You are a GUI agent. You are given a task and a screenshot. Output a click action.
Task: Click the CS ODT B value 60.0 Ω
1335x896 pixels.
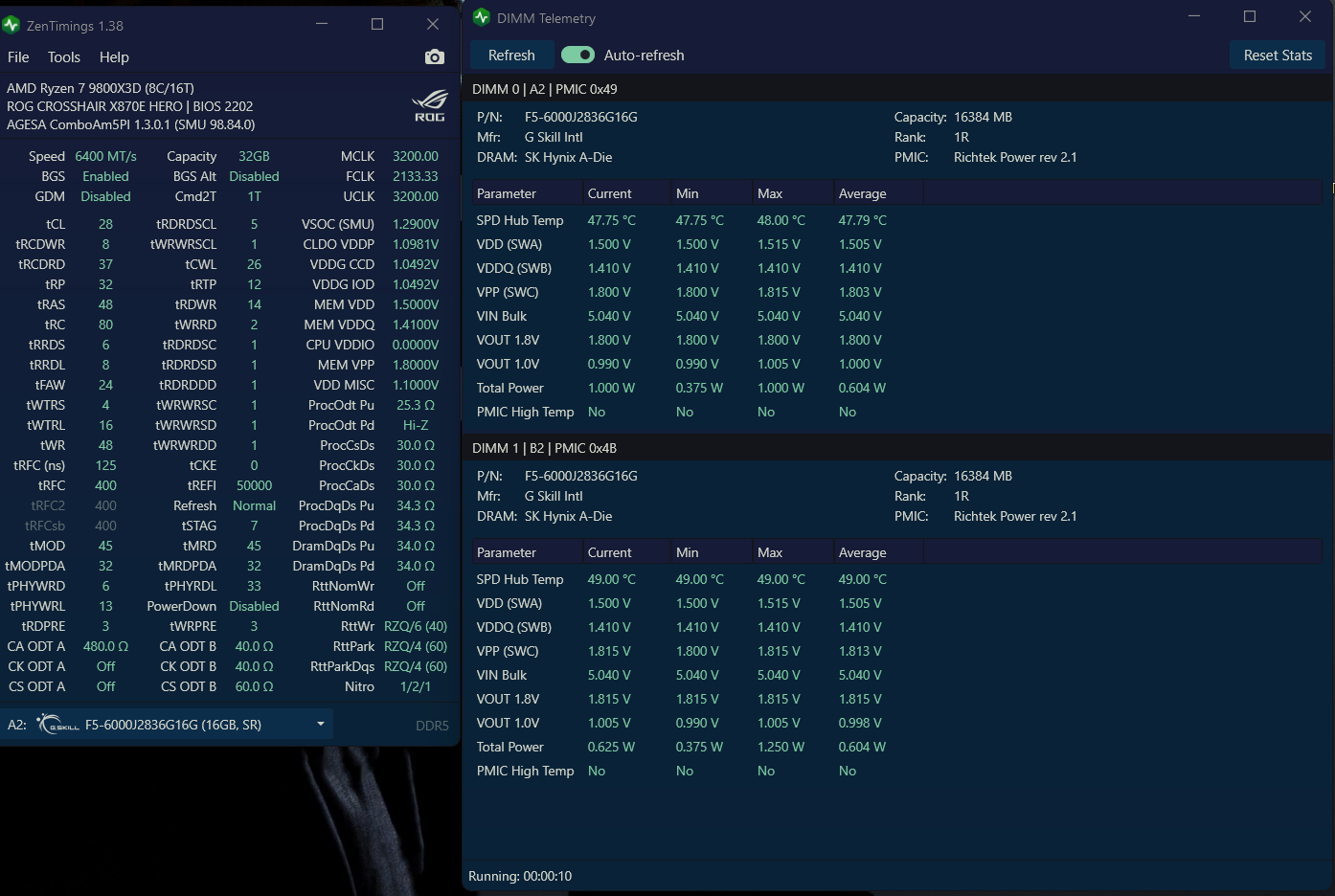(254, 686)
